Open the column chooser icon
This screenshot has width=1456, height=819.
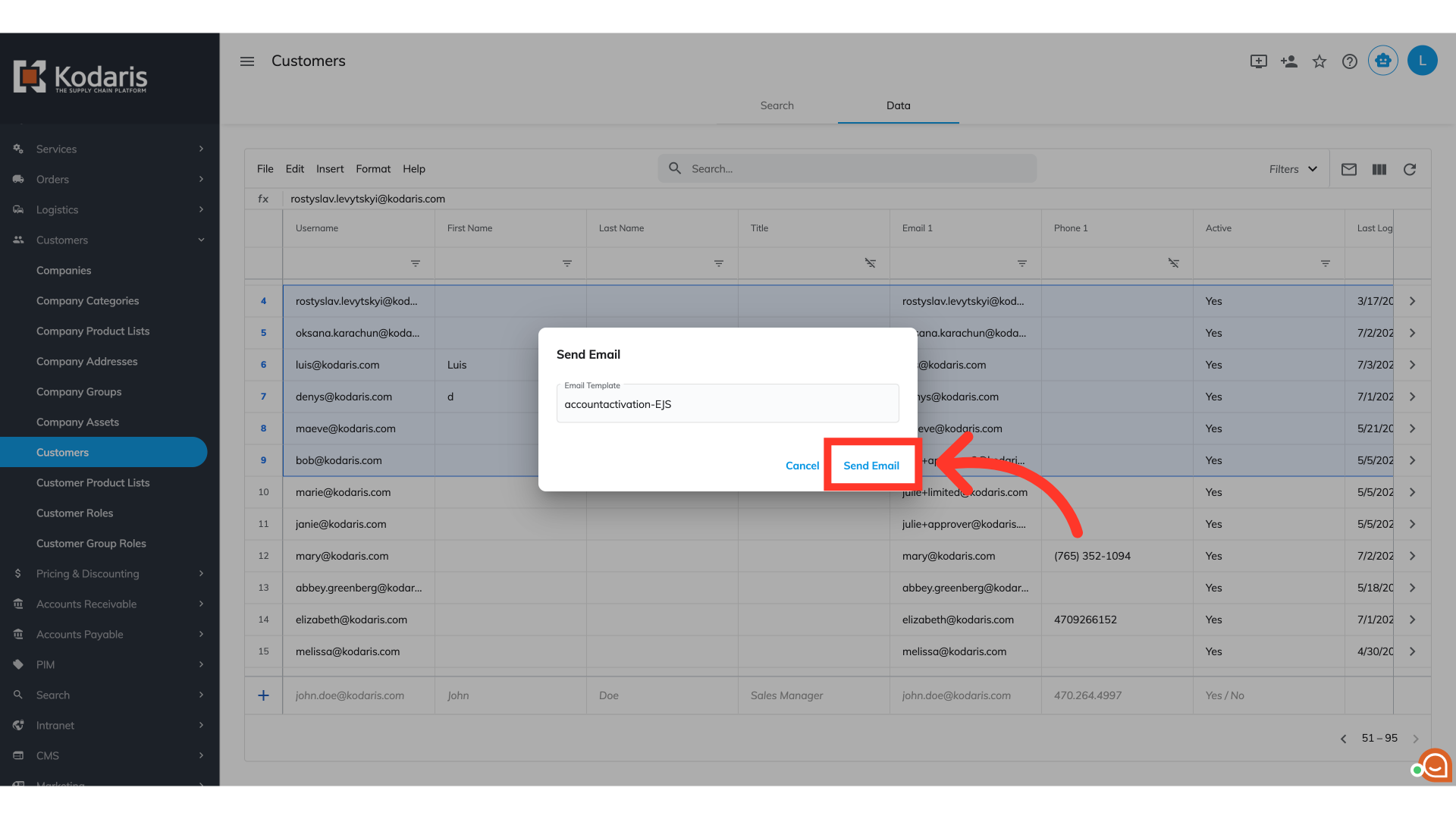pyautogui.click(x=1379, y=169)
